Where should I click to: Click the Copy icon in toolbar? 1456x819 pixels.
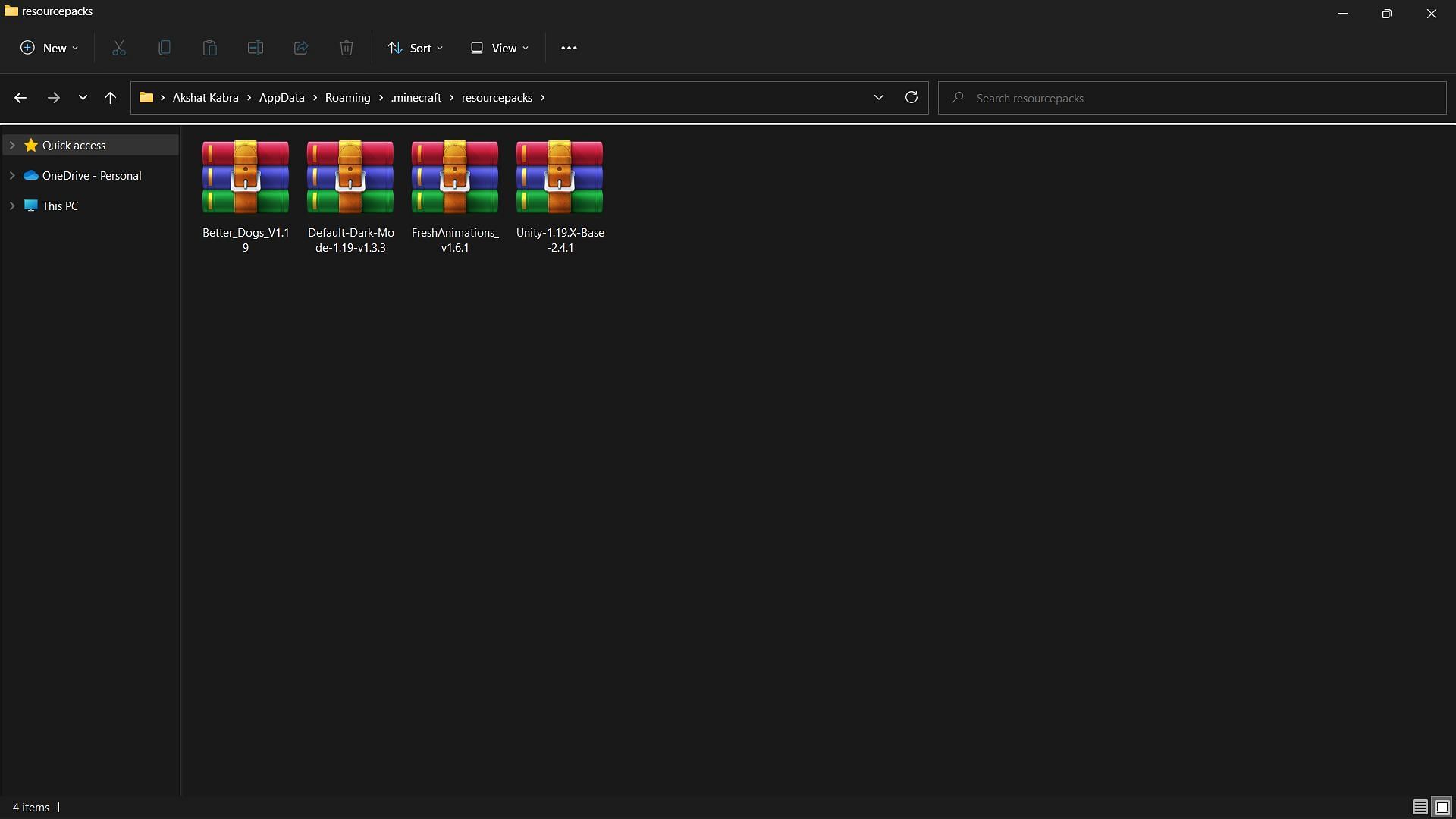[x=165, y=48]
